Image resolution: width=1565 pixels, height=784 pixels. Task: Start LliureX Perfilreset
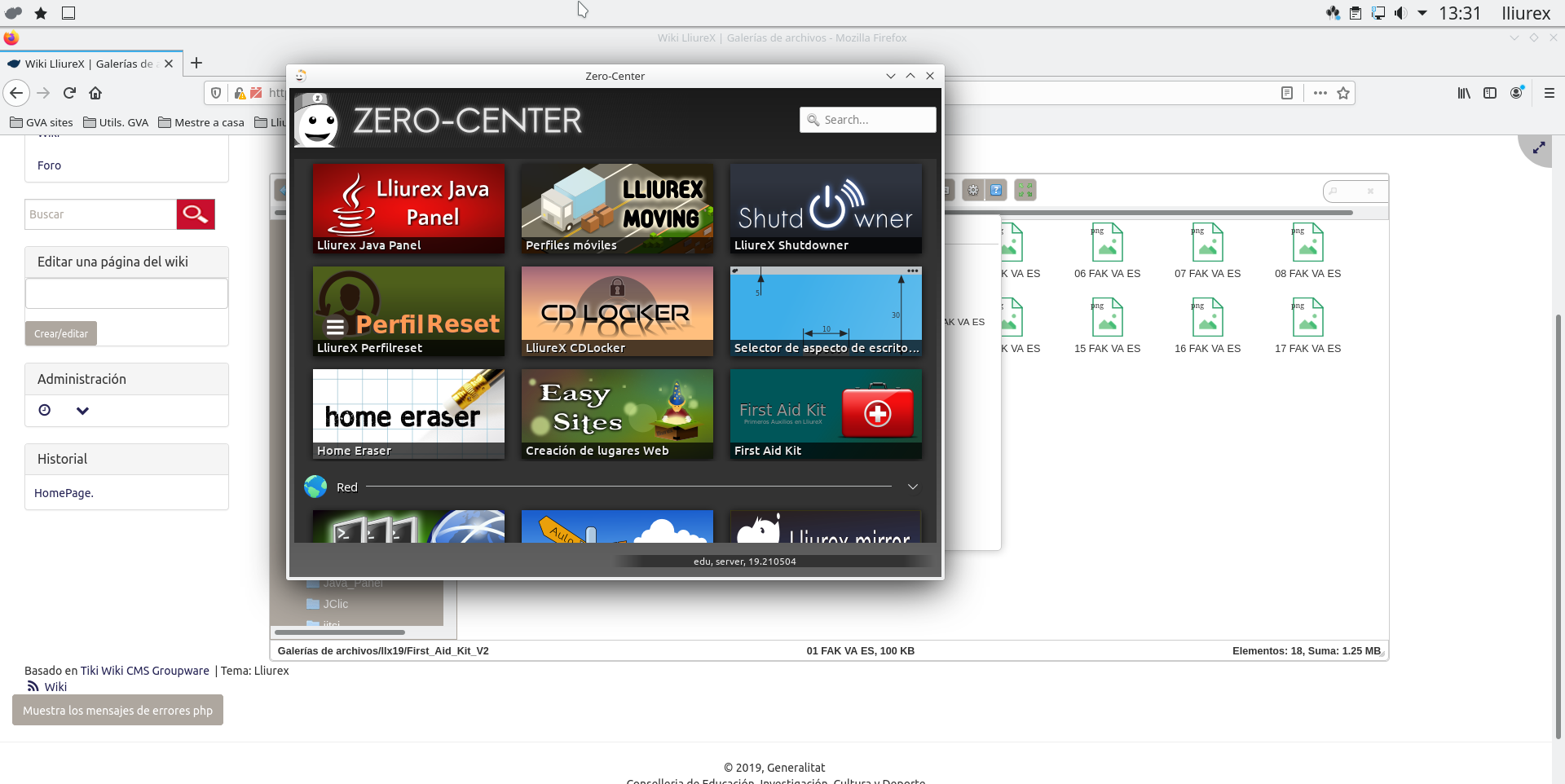pos(408,311)
